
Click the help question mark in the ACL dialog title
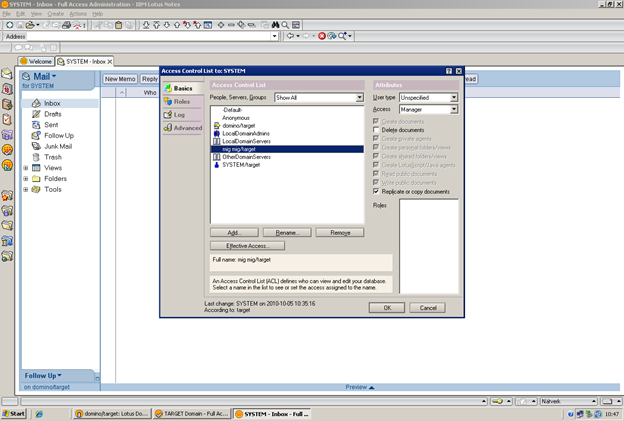tap(449, 71)
